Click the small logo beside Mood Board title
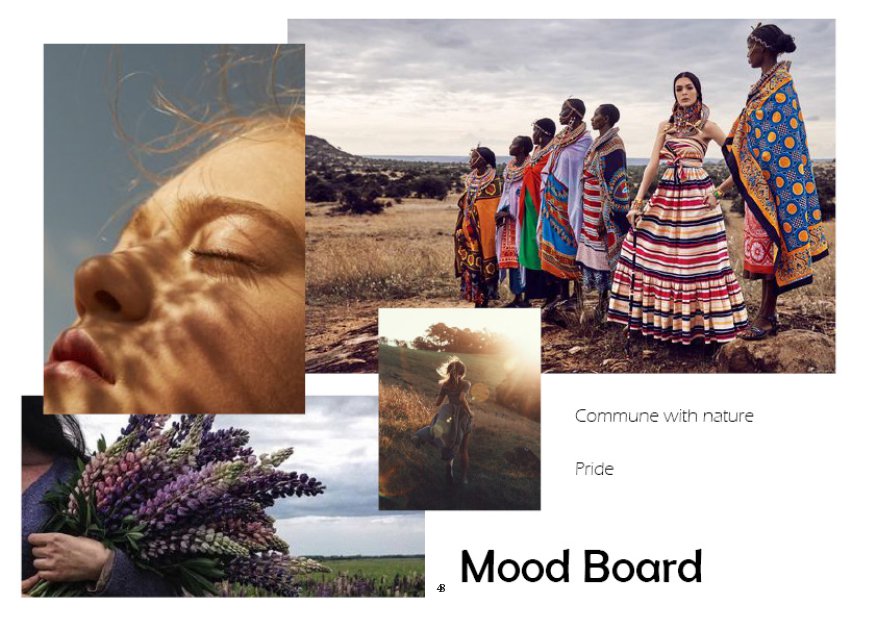The width and height of the screenshot is (877, 620). pyautogui.click(x=441, y=588)
